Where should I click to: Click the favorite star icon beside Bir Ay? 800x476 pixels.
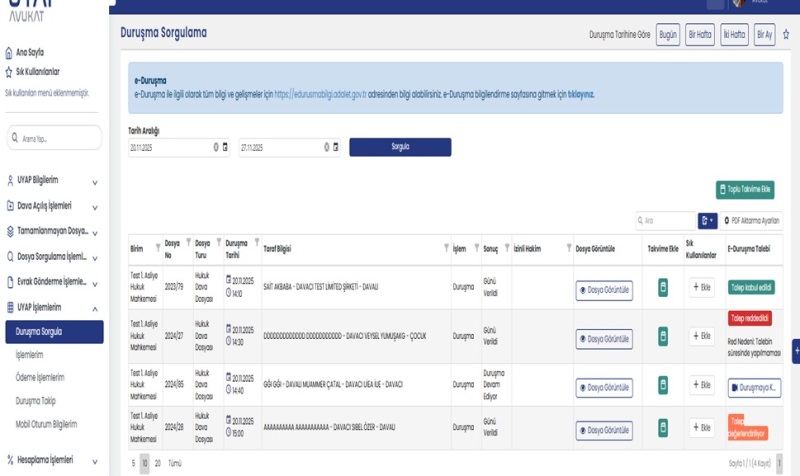tap(785, 34)
